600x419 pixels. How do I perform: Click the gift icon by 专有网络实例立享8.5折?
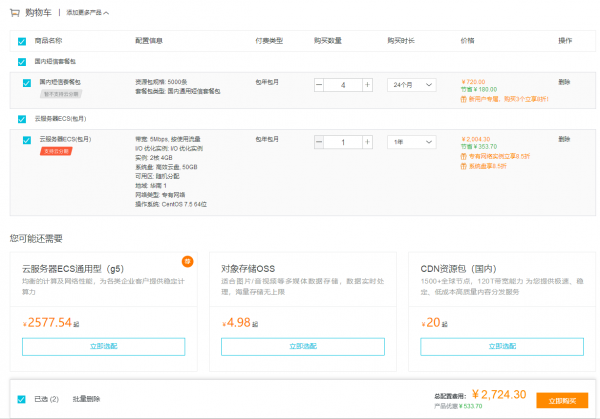[463, 156]
